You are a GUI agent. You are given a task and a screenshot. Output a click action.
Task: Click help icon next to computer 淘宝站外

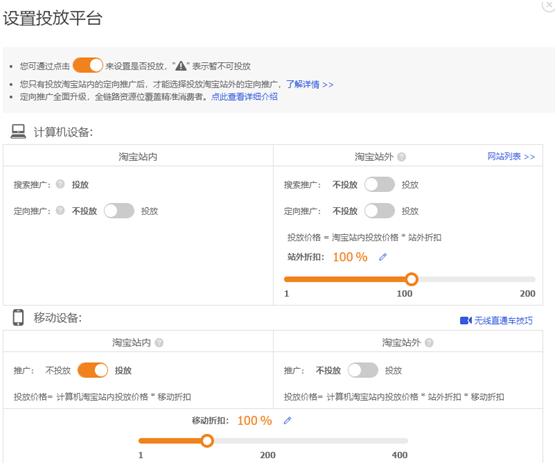click(x=401, y=157)
